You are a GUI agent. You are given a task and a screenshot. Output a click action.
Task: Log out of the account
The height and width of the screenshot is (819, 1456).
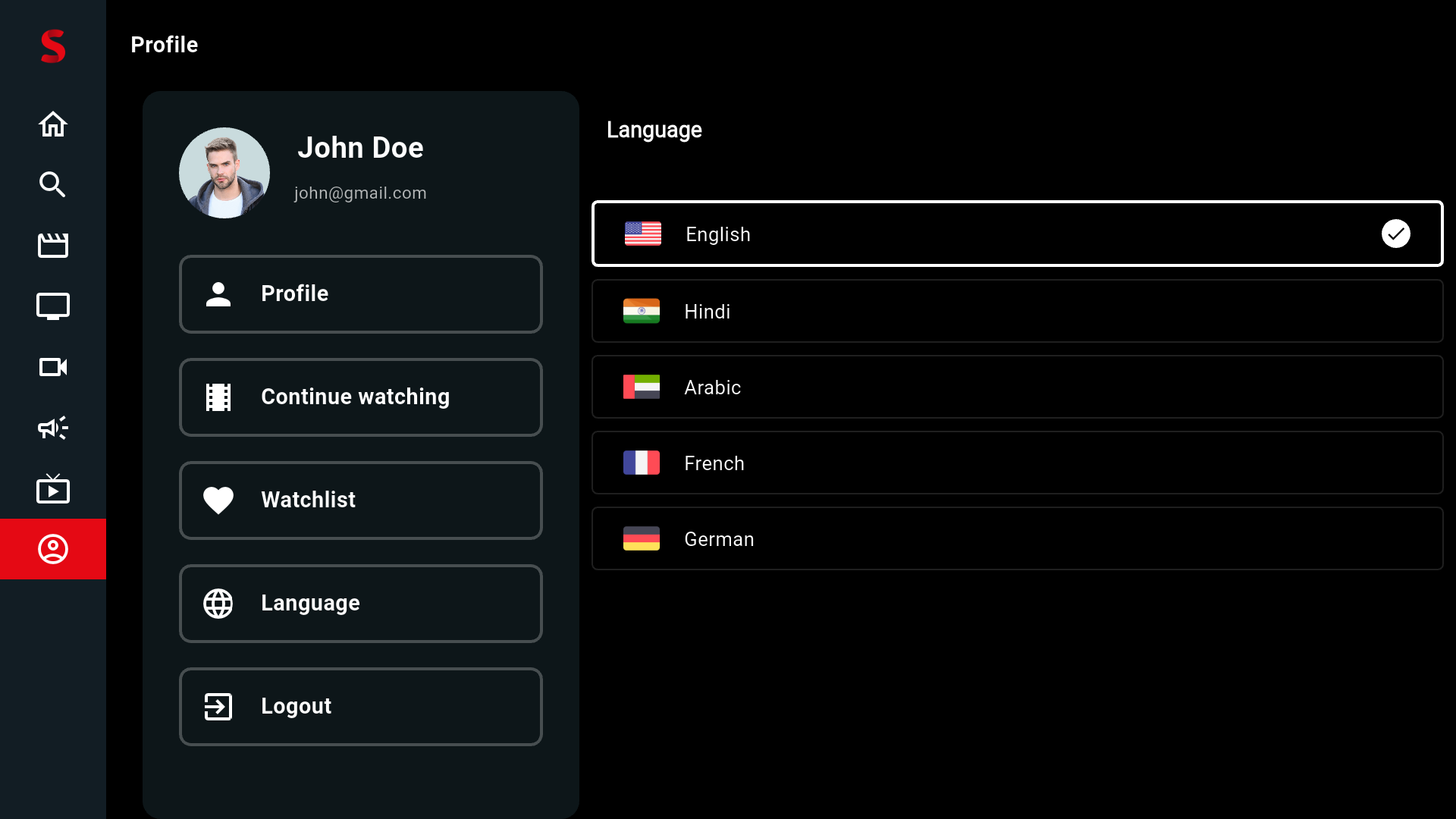tap(361, 706)
